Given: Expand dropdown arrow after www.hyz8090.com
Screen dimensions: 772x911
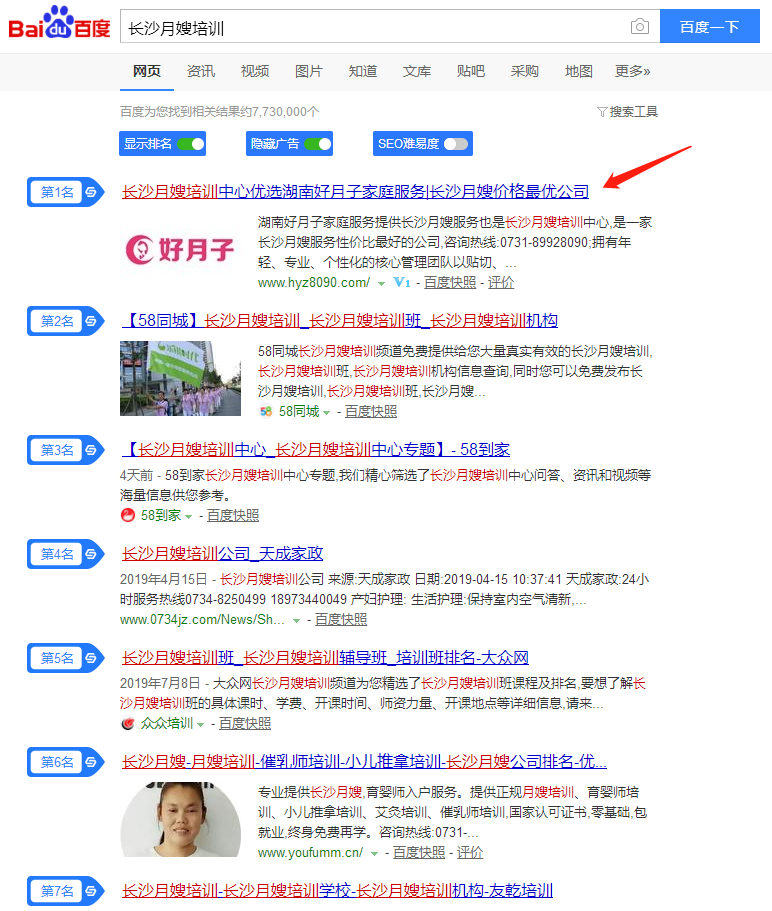Looking at the screenshot, I should [x=381, y=284].
